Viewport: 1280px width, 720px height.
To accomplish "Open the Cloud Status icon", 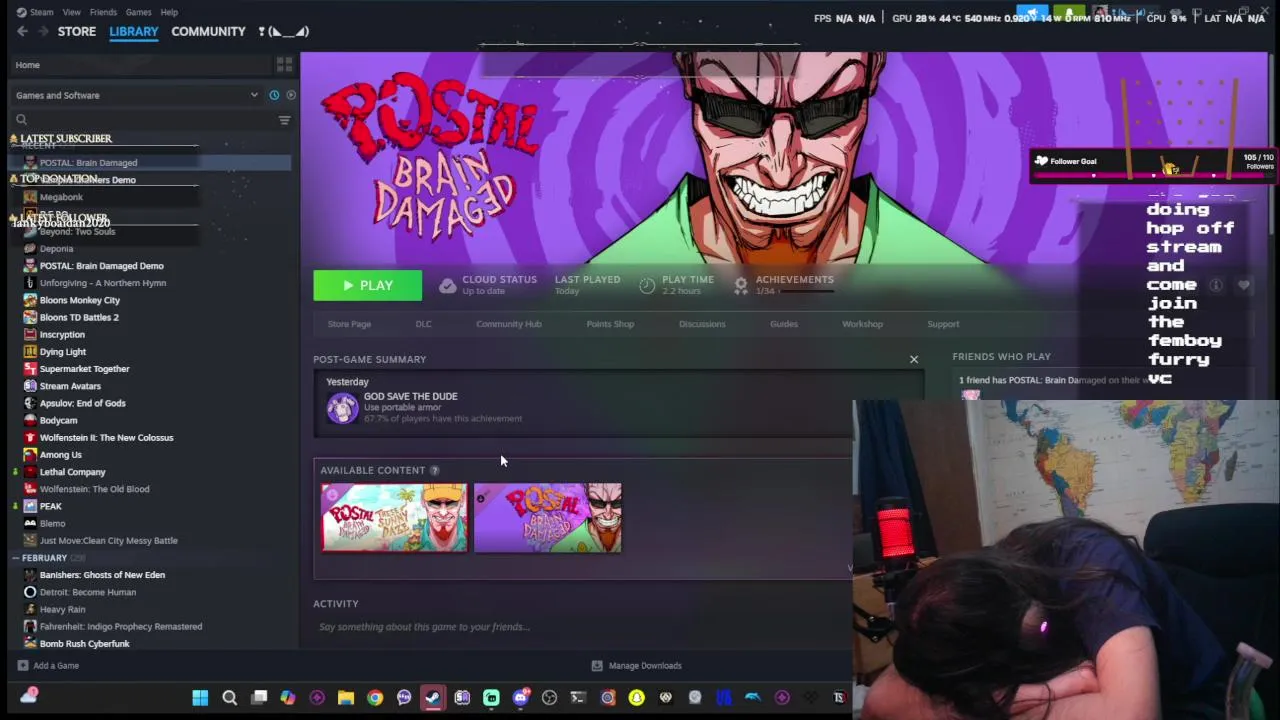I will [x=447, y=286].
